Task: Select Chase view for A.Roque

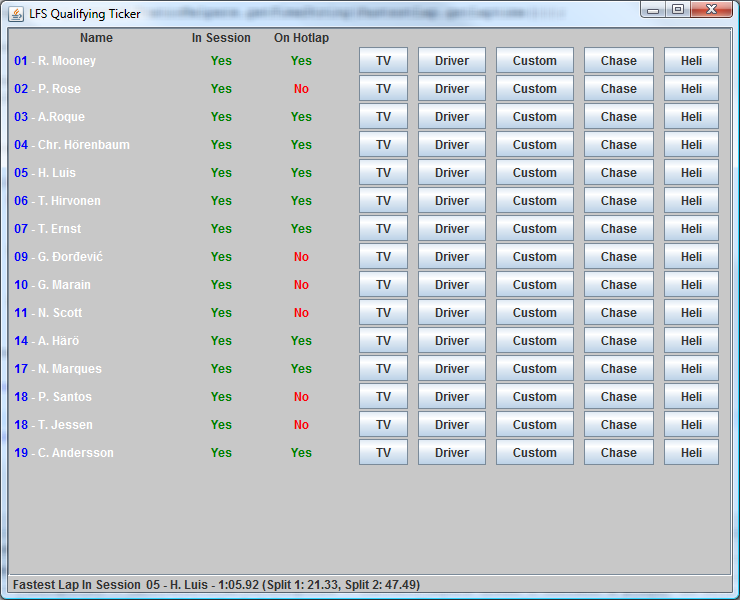Action: [619, 117]
